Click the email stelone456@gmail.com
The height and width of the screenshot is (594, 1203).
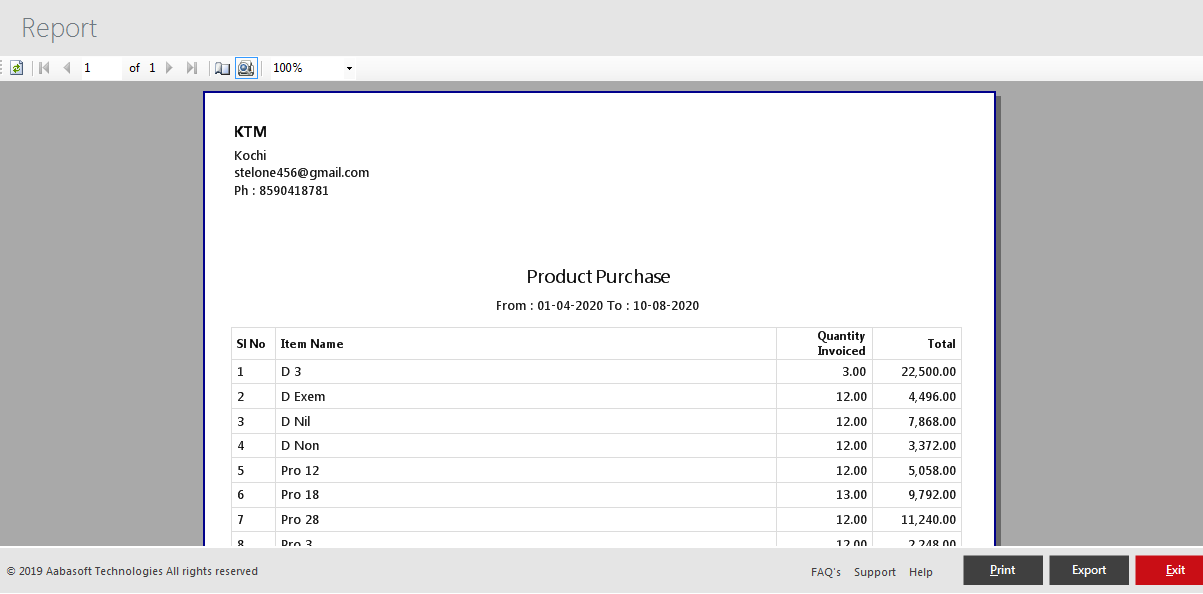coord(302,173)
